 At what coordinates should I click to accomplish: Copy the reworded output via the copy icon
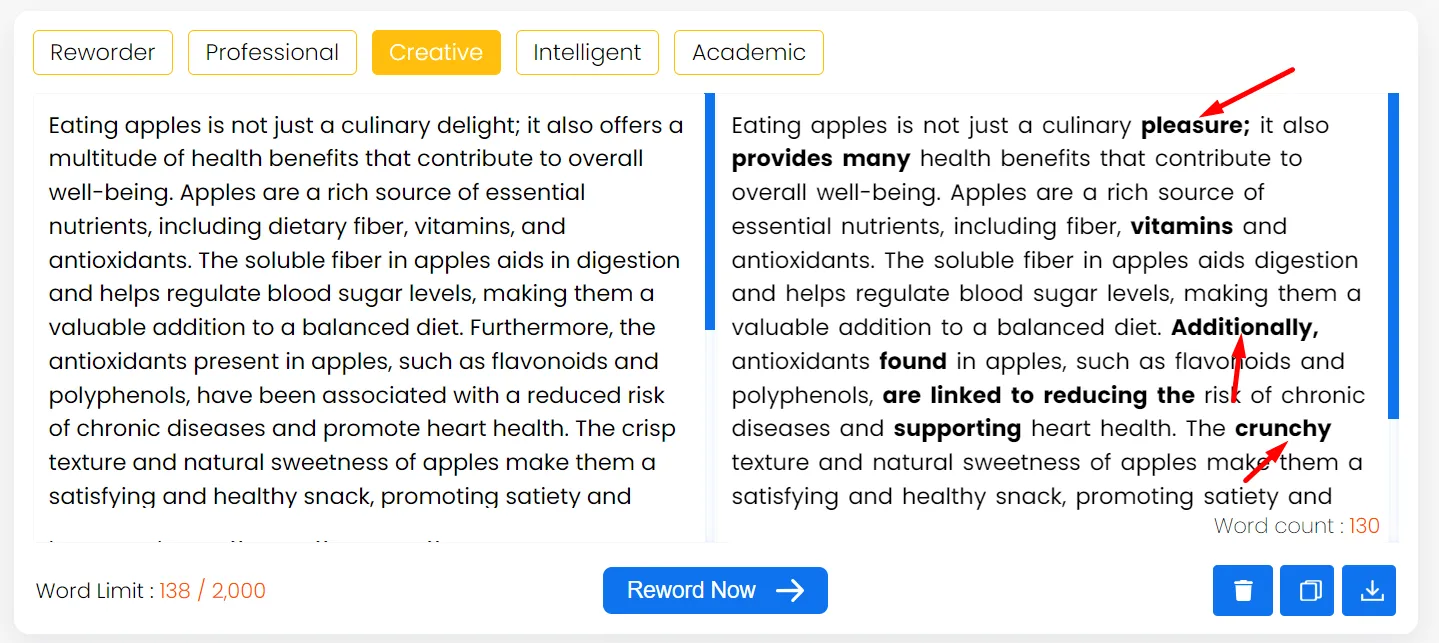(x=1305, y=590)
